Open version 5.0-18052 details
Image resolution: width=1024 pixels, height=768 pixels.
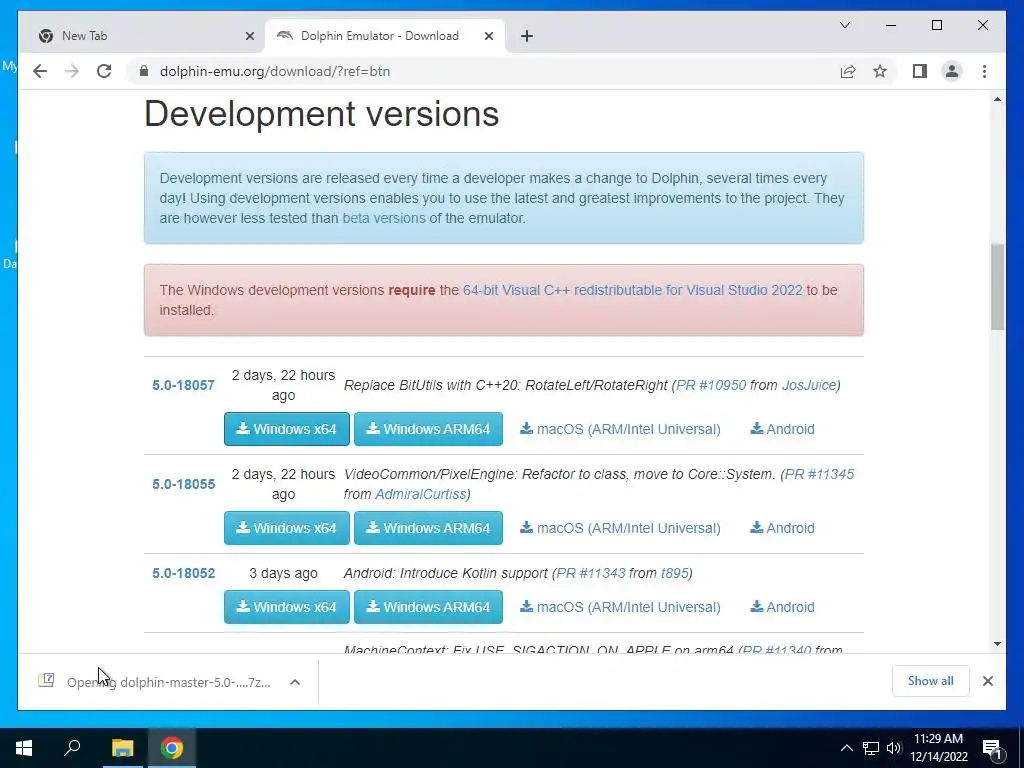(x=184, y=573)
